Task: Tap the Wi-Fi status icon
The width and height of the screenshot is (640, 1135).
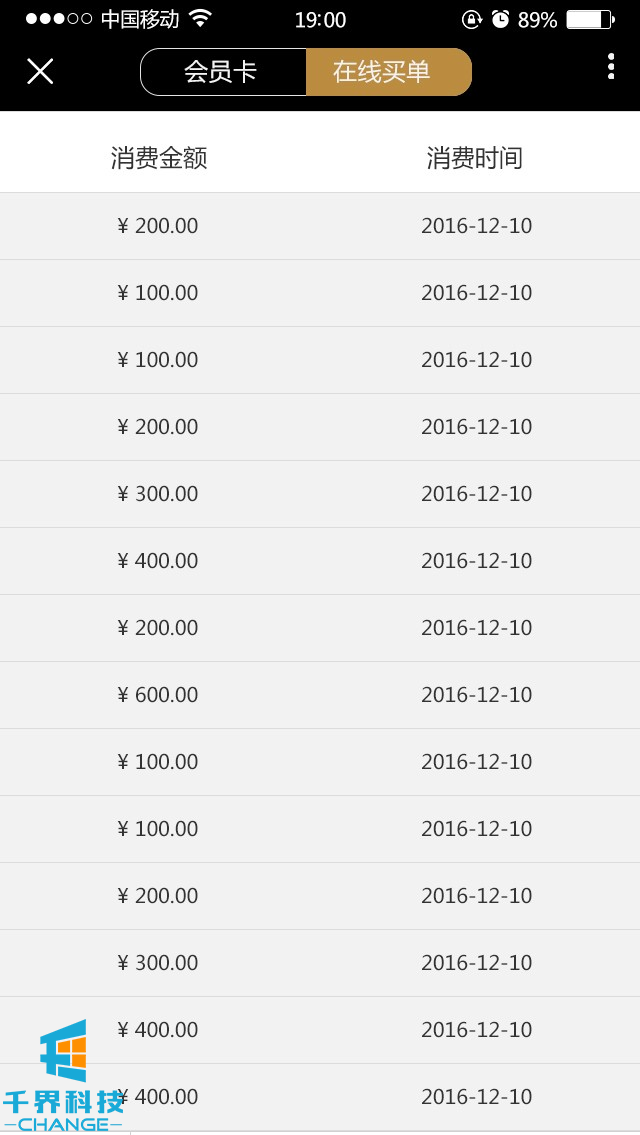Action: click(200, 18)
